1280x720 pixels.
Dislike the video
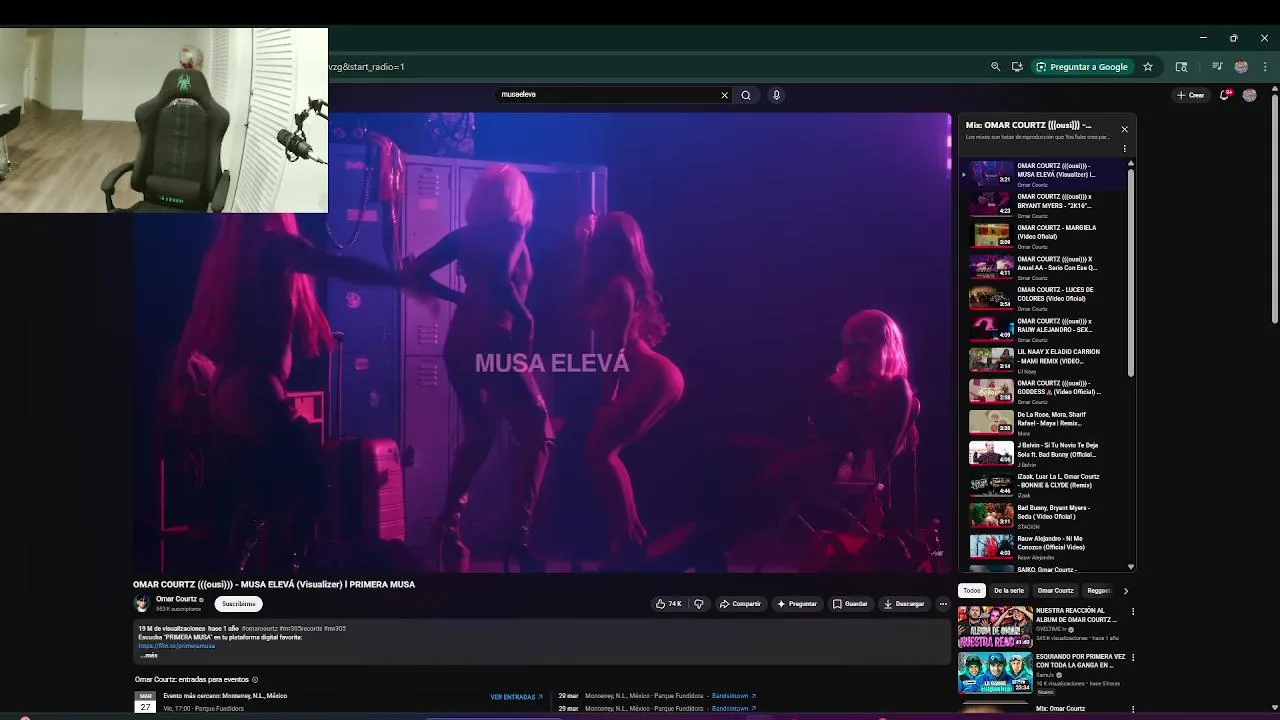699,604
